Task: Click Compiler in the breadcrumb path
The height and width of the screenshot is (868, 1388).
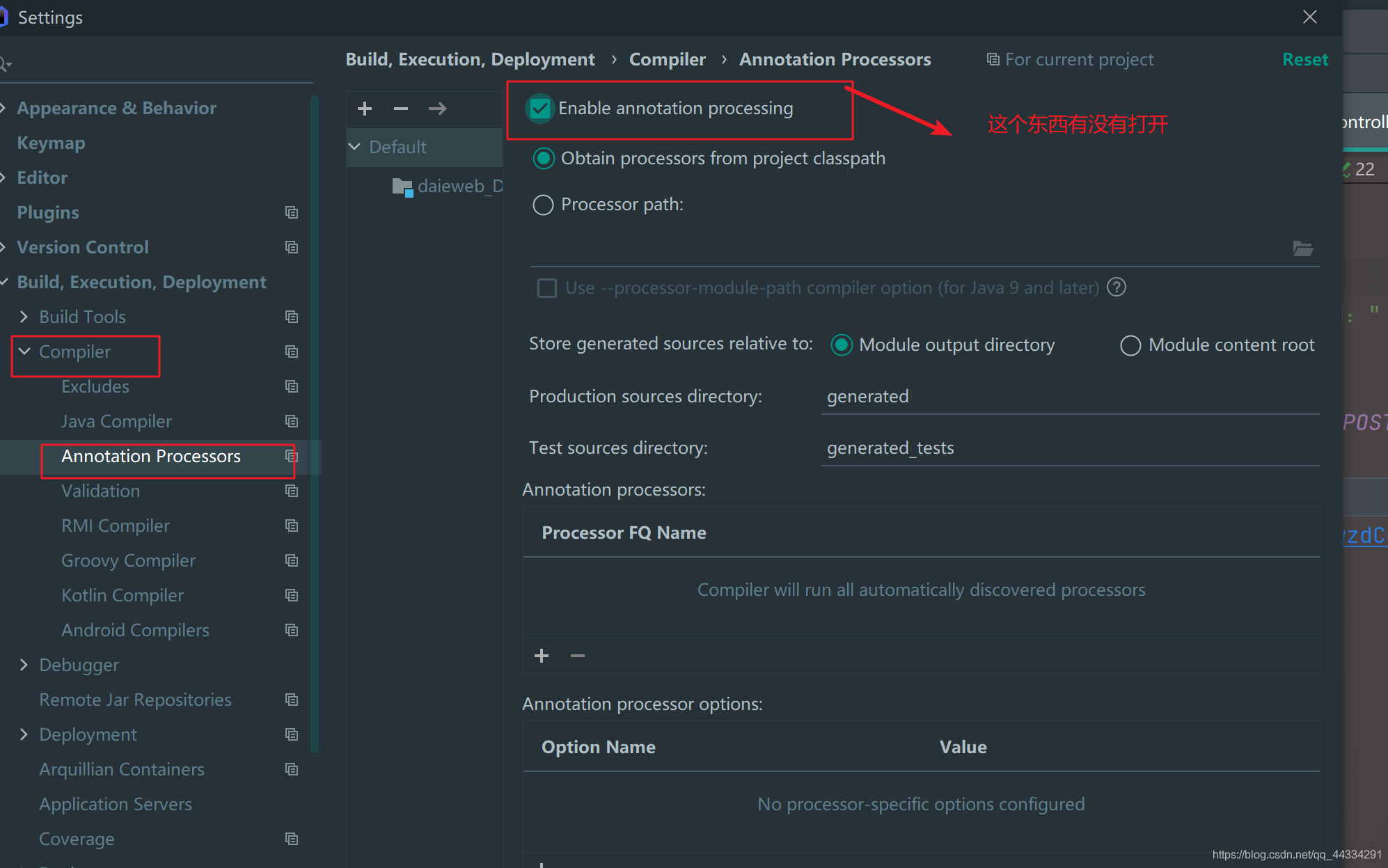Action: (667, 60)
